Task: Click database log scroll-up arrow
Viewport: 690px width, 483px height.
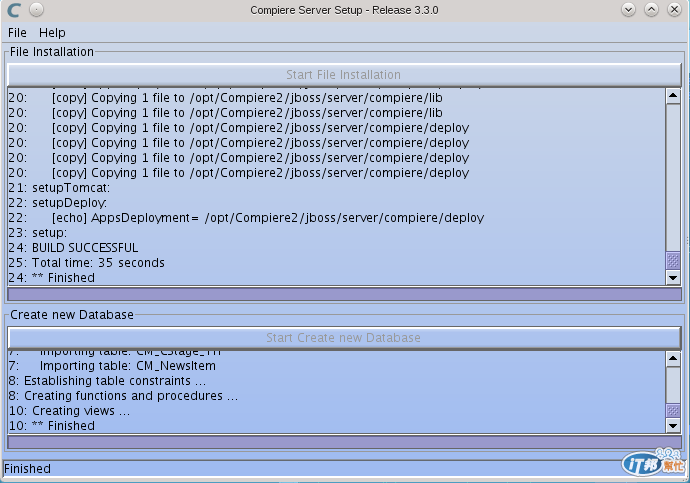Action: (x=673, y=359)
